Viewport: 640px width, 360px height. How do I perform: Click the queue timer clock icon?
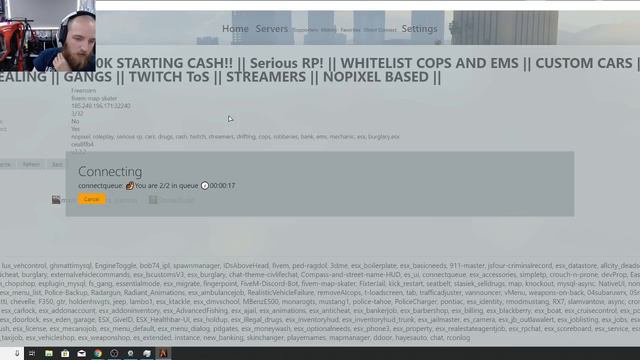coord(205,186)
